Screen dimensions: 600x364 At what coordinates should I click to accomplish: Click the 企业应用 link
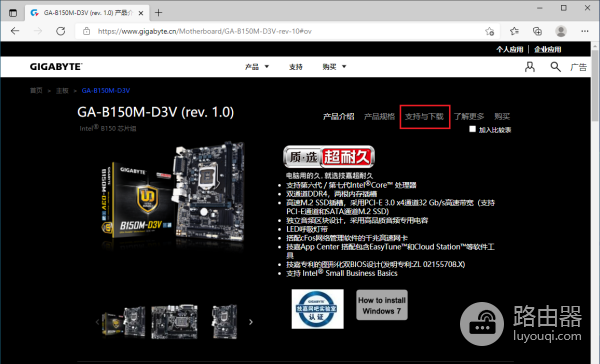548,49
